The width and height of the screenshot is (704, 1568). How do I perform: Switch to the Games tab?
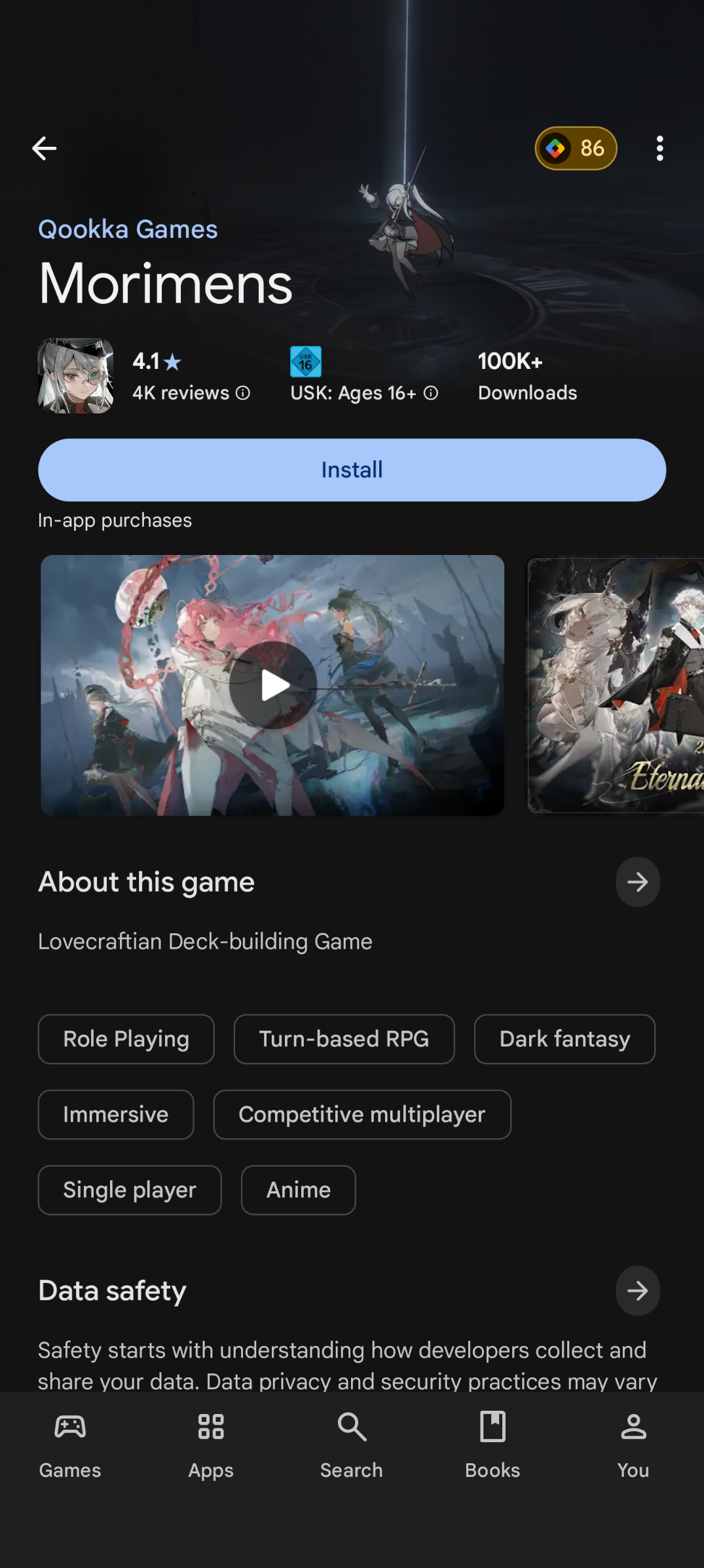point(70,1445)
